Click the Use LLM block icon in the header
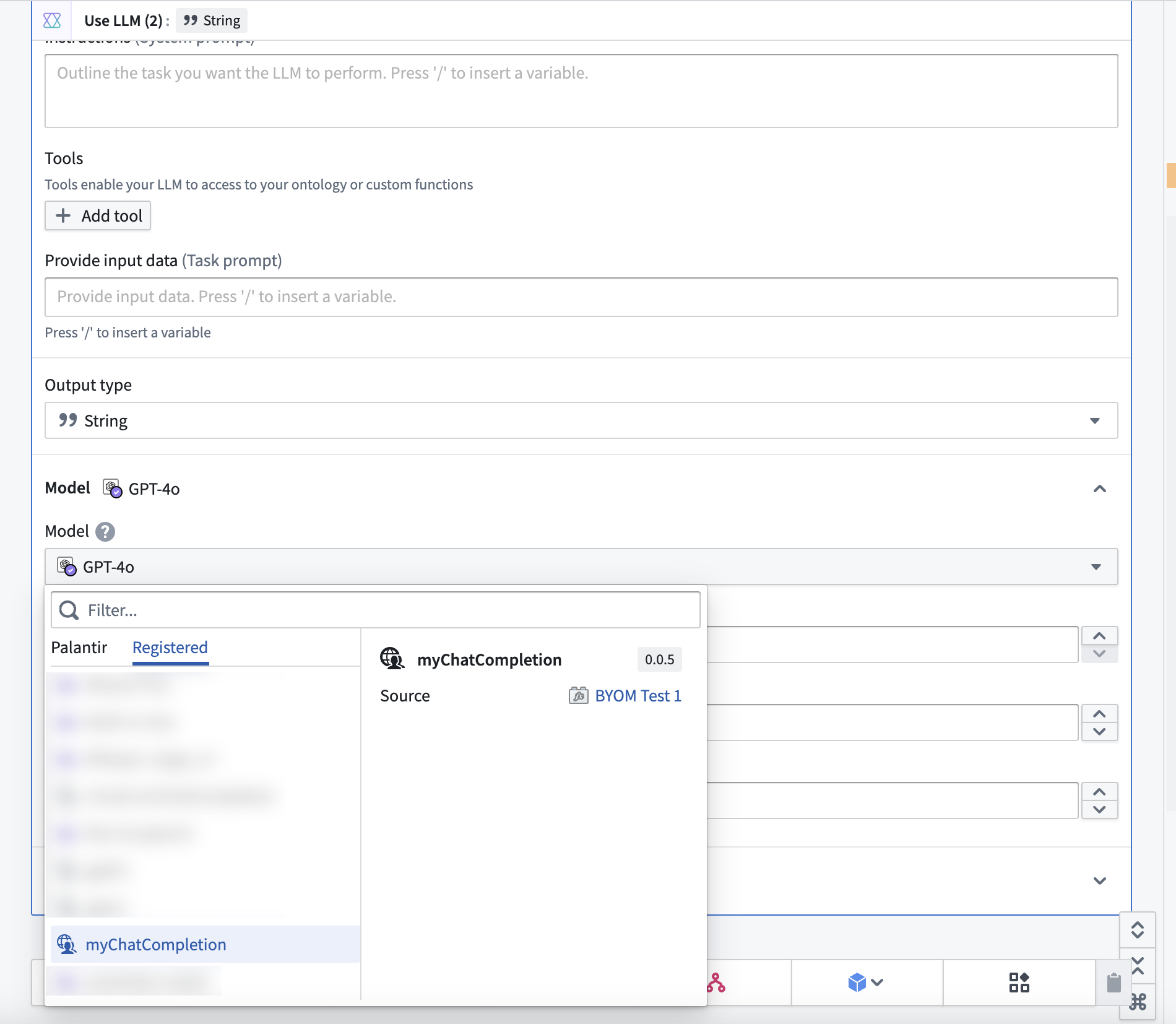 point(52,20)
